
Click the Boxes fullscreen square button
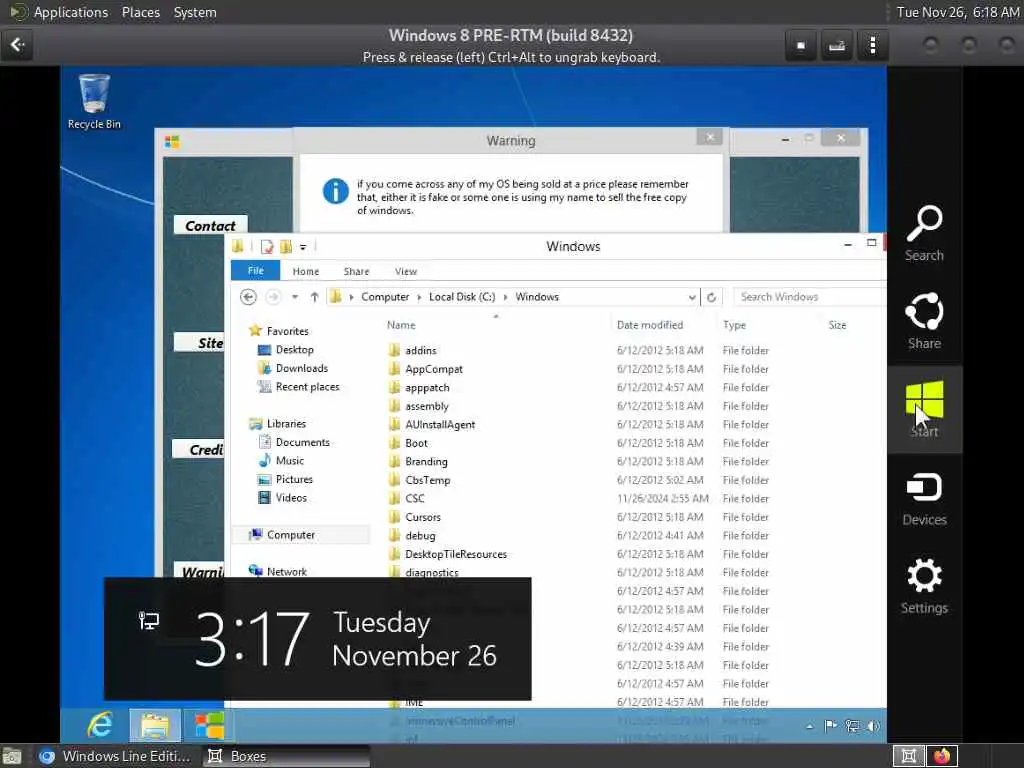click(x=801, y=46)
